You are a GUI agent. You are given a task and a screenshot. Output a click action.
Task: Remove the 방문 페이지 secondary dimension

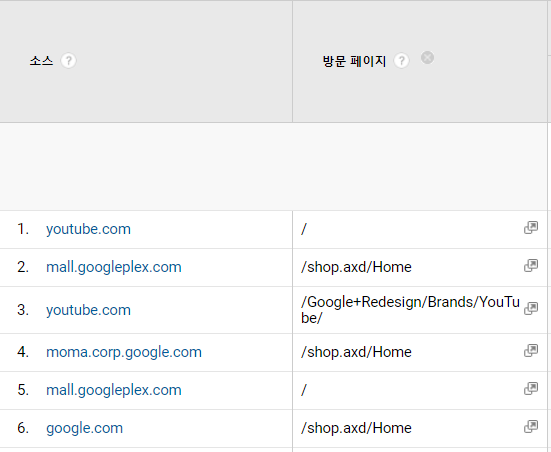coord(427,57)
